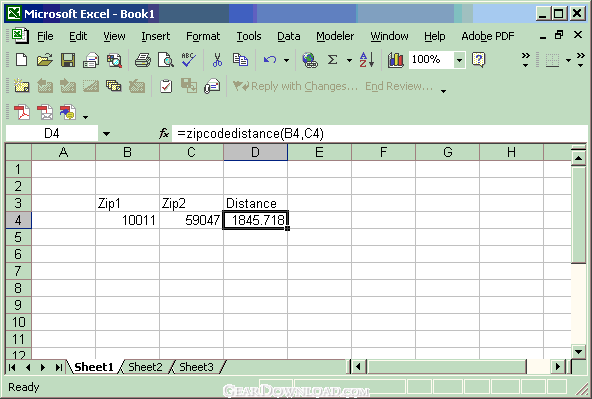
Task: Undo last action with the Undo arrow
Action: (270, 60)
